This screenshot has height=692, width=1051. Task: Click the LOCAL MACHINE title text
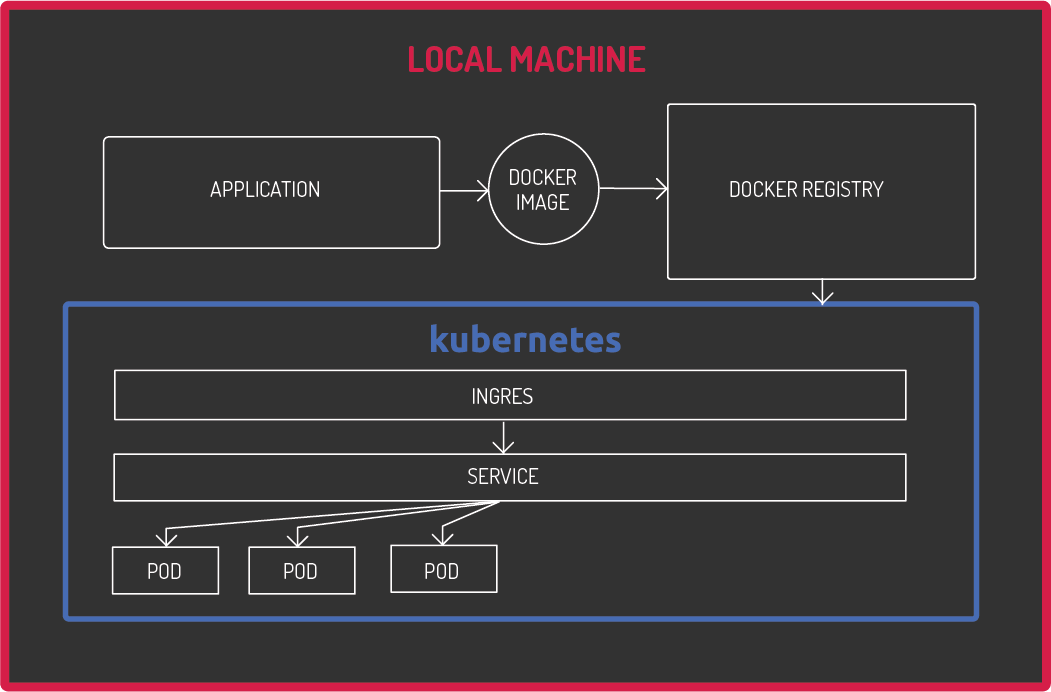pyautogui.click(x=526, y=60)
